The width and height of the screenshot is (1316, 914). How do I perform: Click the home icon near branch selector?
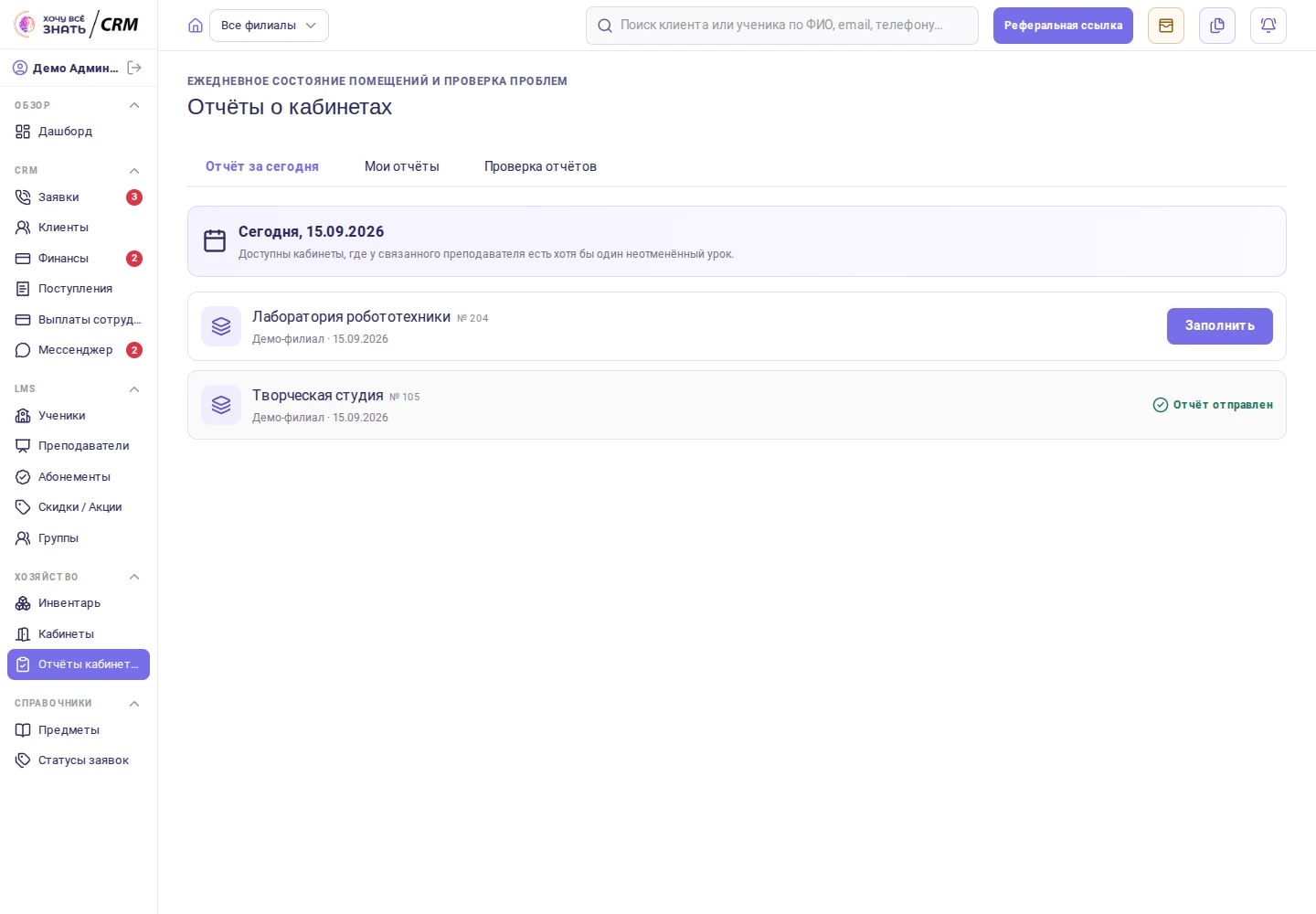tap(196, 26)
